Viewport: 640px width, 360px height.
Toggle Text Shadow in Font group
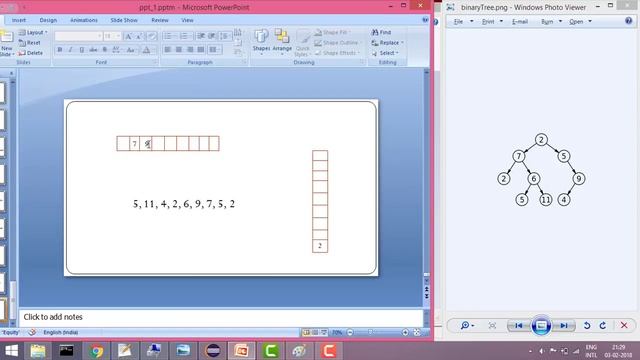click(104, 50)
